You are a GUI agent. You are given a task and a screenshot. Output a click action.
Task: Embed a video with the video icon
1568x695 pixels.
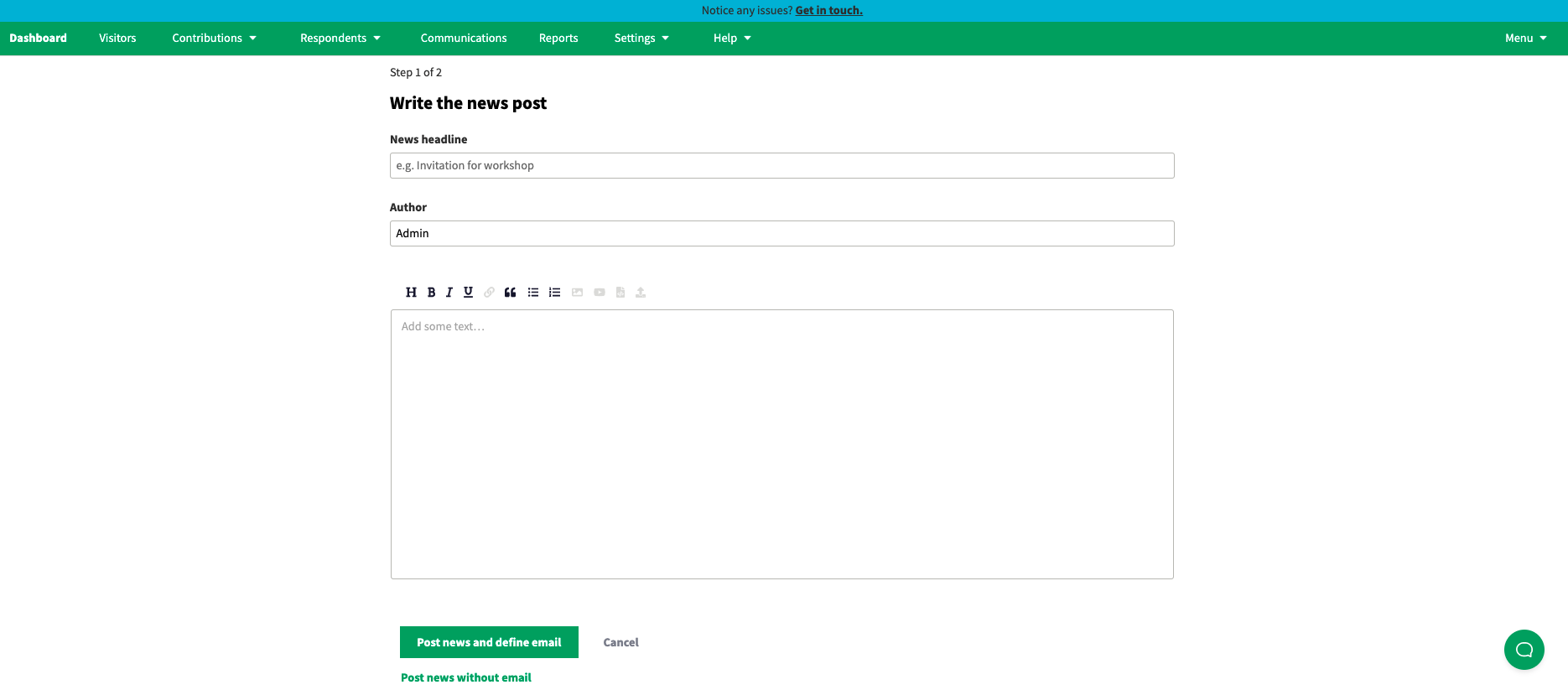click(x=600, y=293)
